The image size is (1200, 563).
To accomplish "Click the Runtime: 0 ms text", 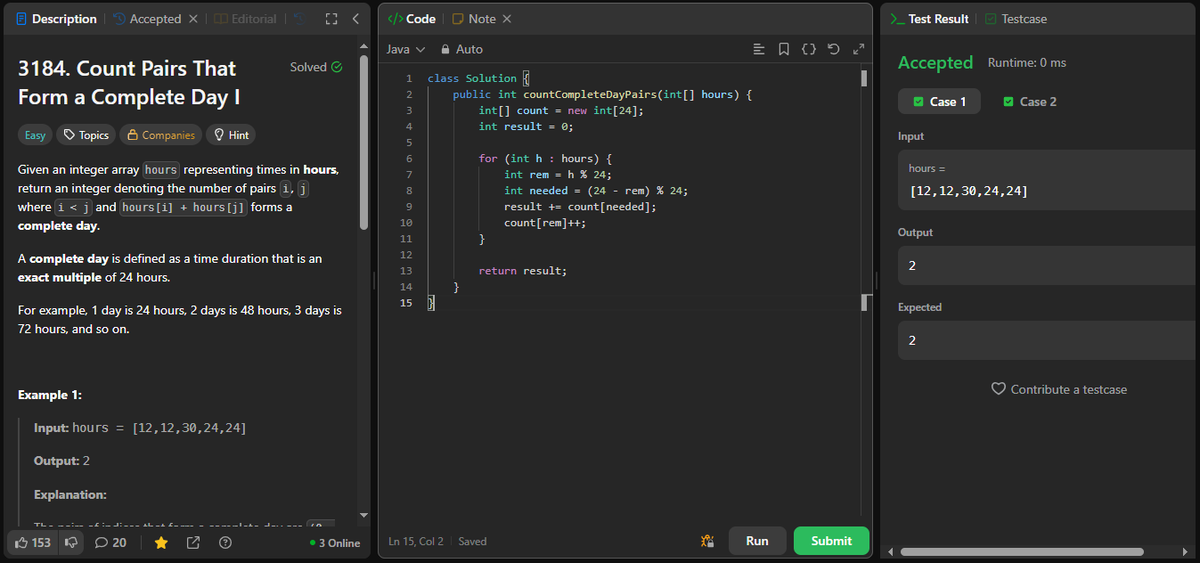I will [1027, 63].
